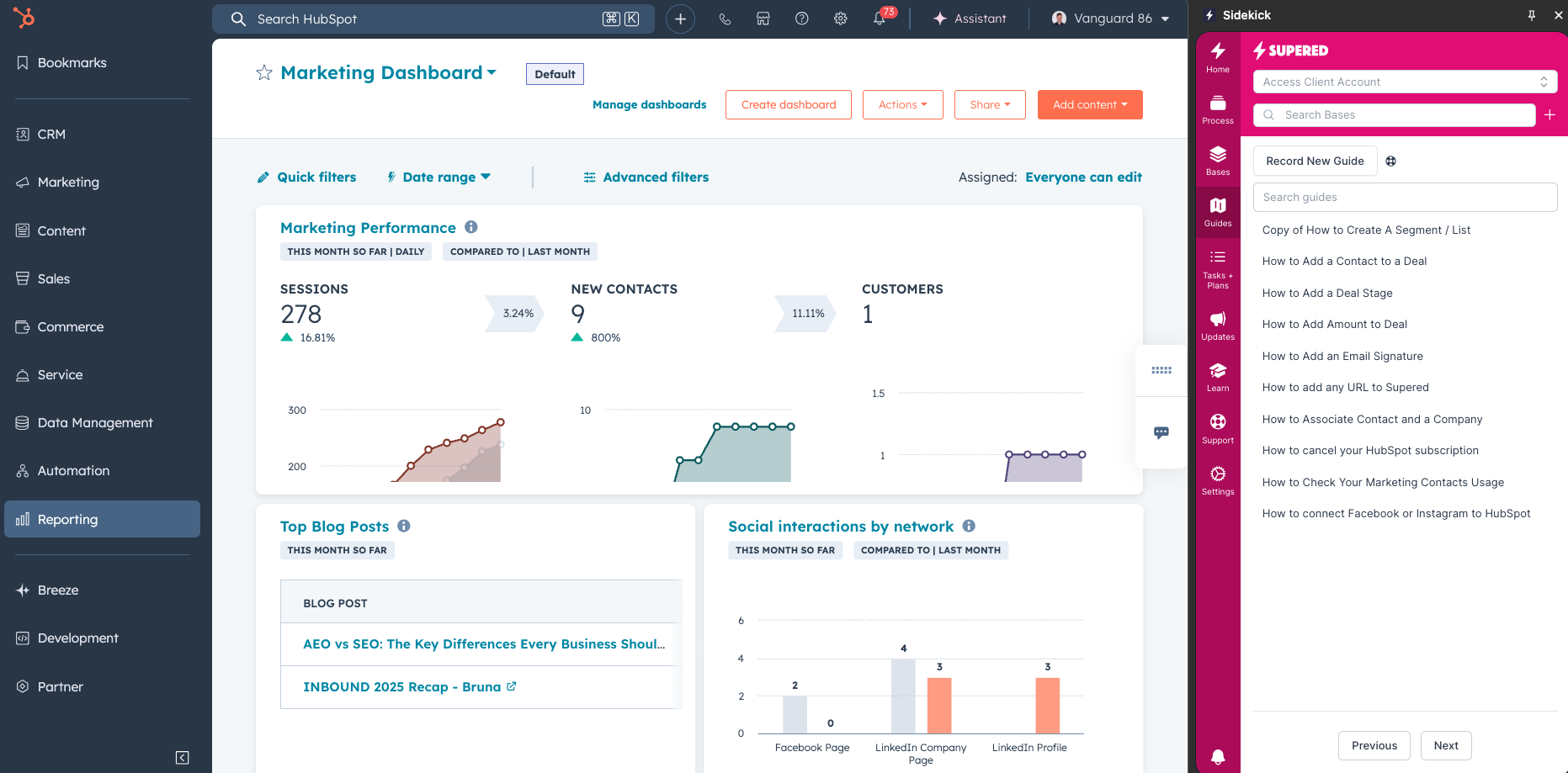Open the notifications bell

[879, 18]
